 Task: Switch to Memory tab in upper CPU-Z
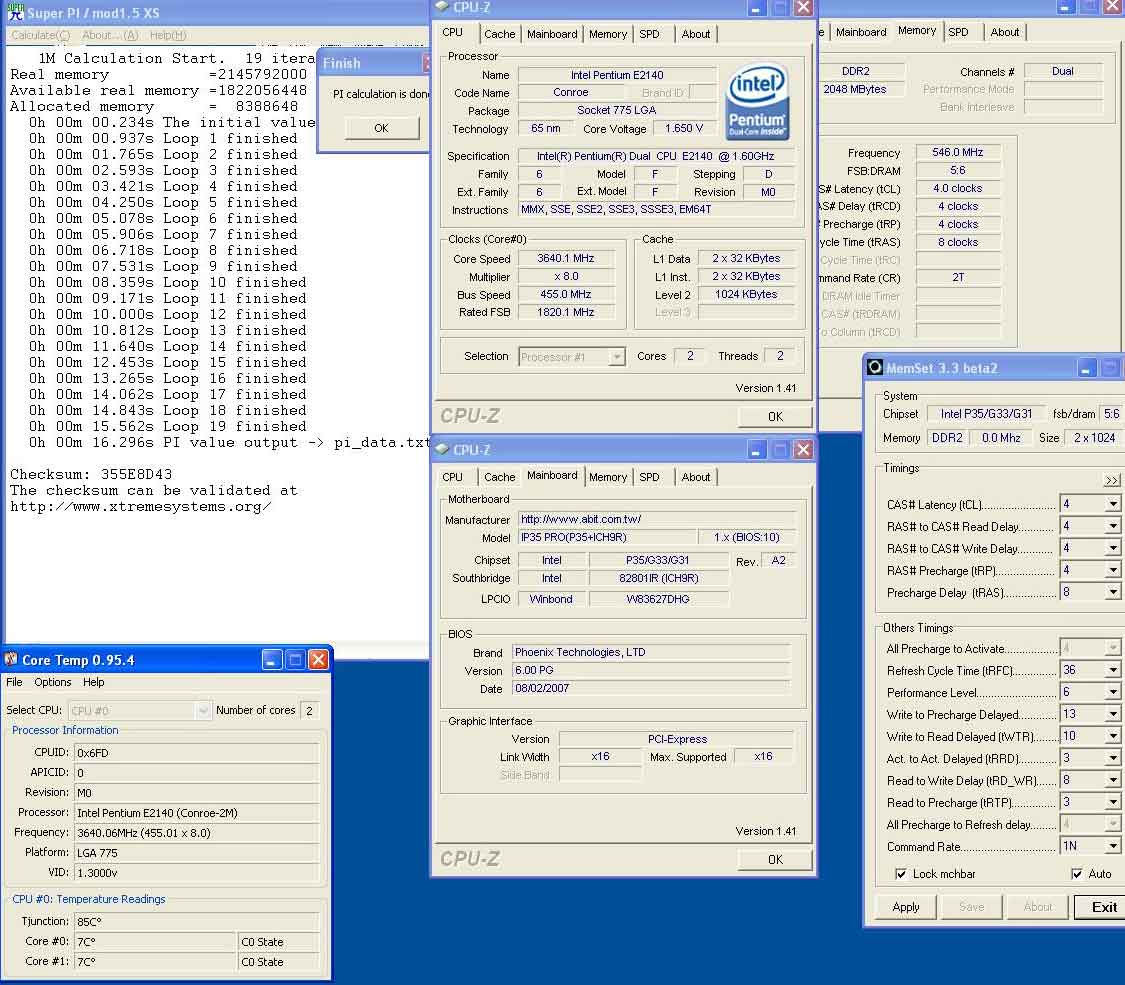(x=608, y=34)
